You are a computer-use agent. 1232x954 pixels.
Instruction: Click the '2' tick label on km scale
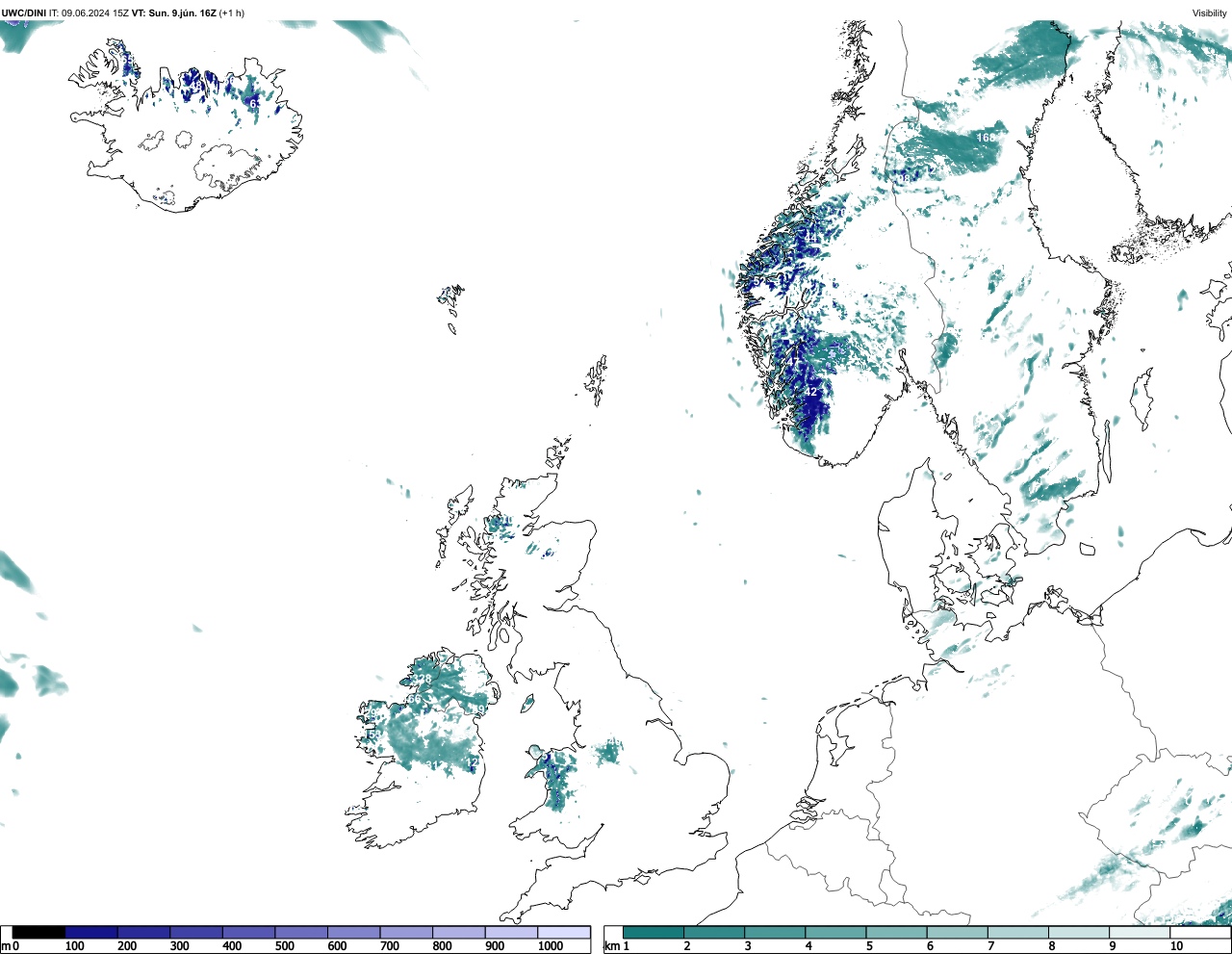coord(687,946)
